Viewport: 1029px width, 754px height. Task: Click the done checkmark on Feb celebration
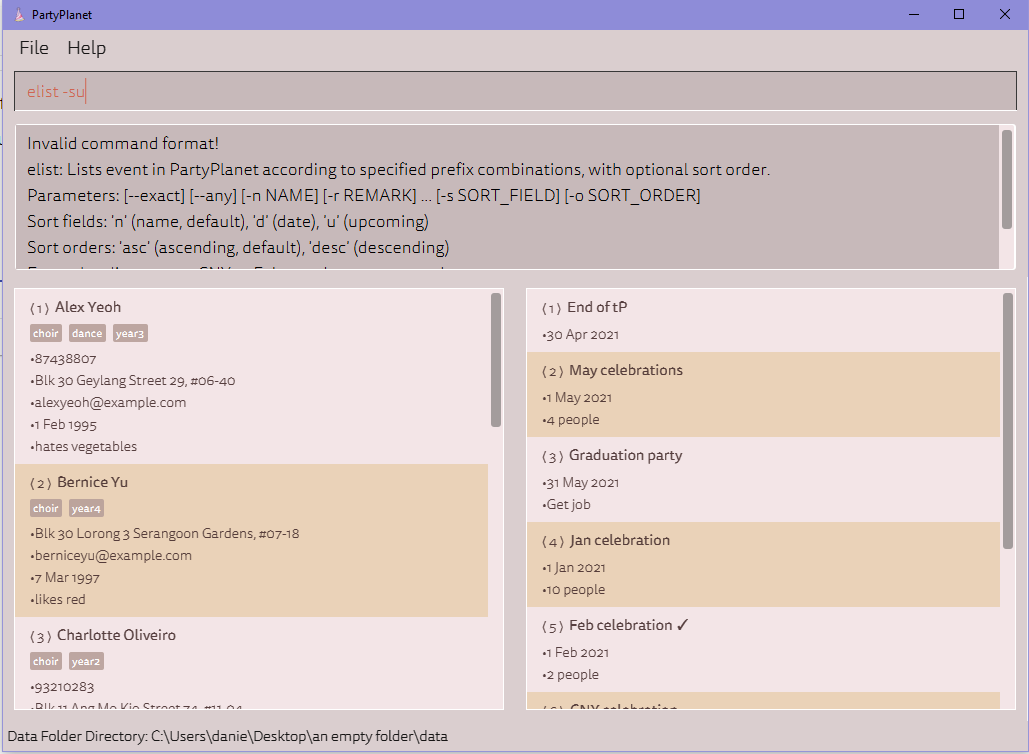click(x=682, y=625)
